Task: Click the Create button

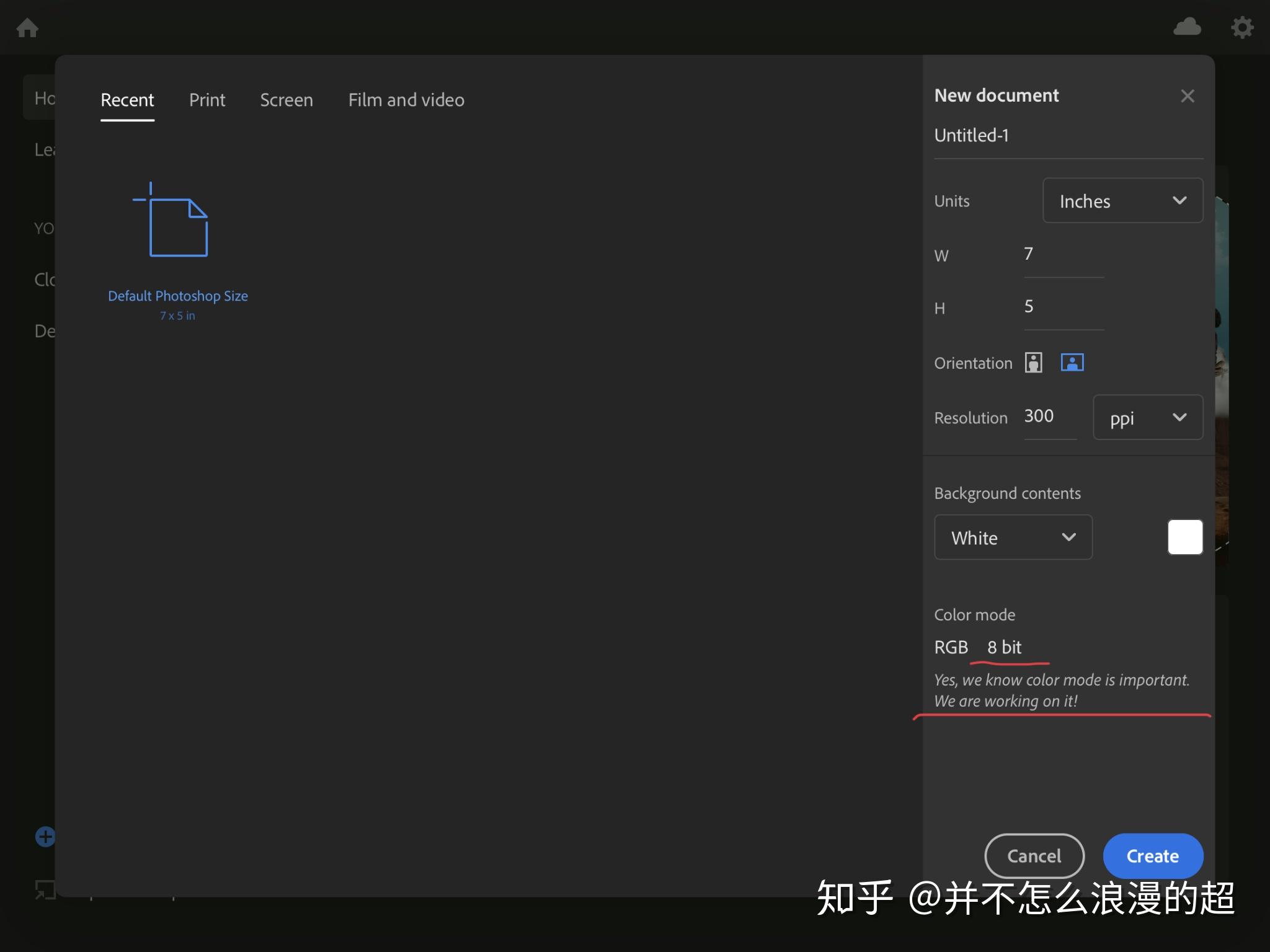Action: 1153,856
